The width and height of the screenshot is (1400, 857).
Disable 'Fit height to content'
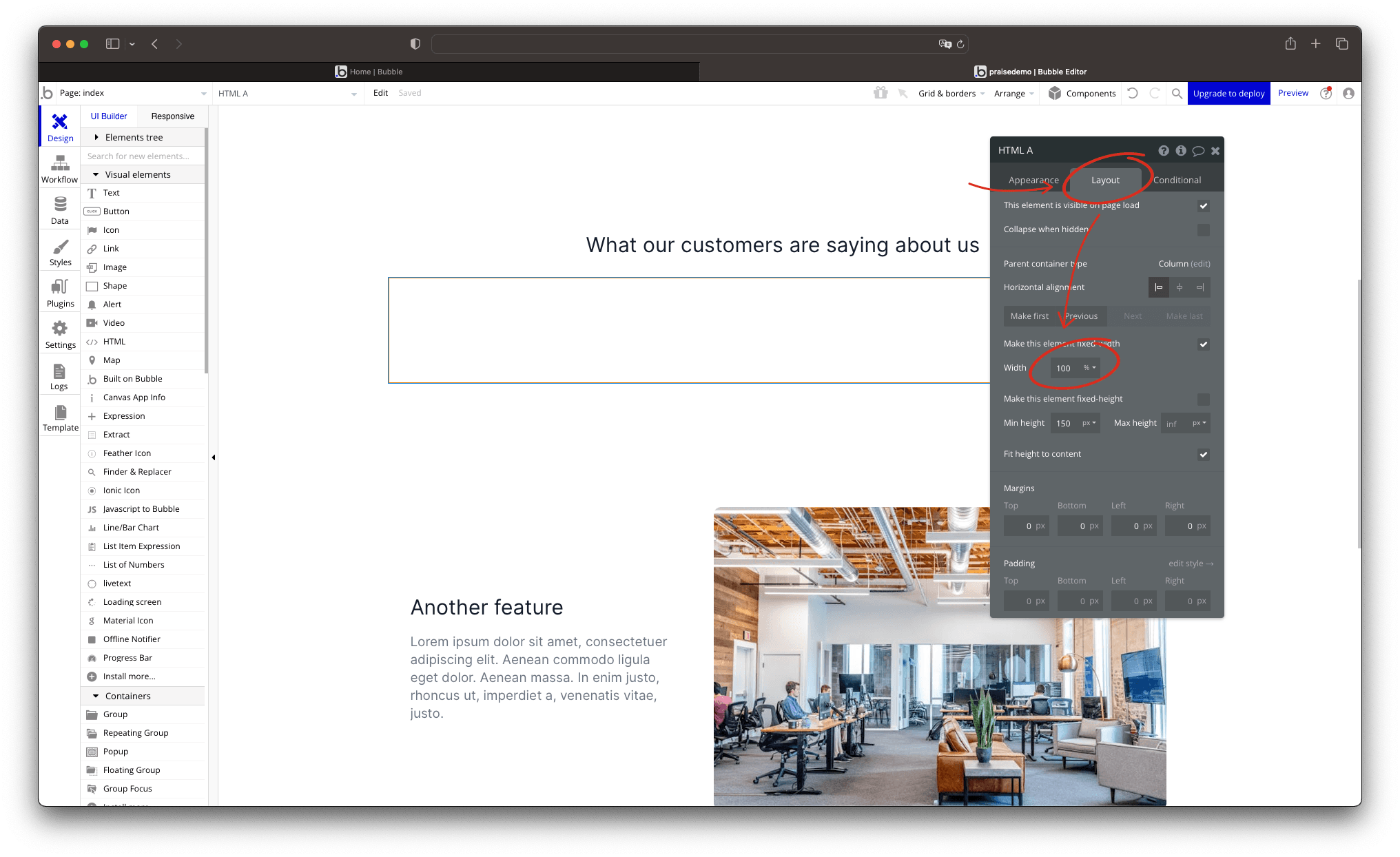(1204, 454)
